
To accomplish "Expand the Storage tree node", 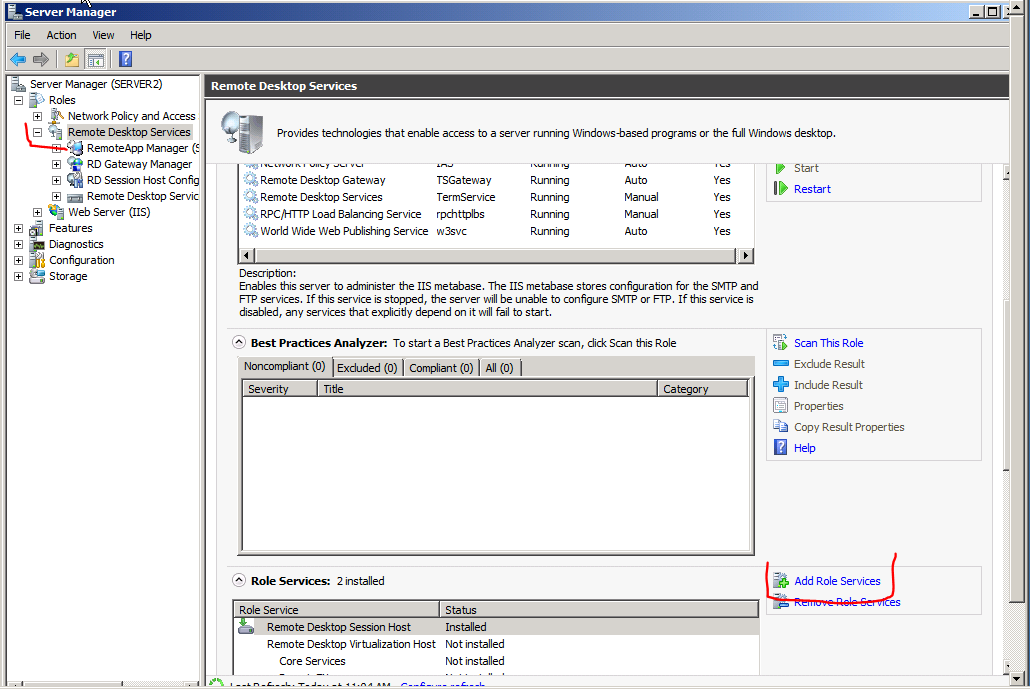I will 18,277.
